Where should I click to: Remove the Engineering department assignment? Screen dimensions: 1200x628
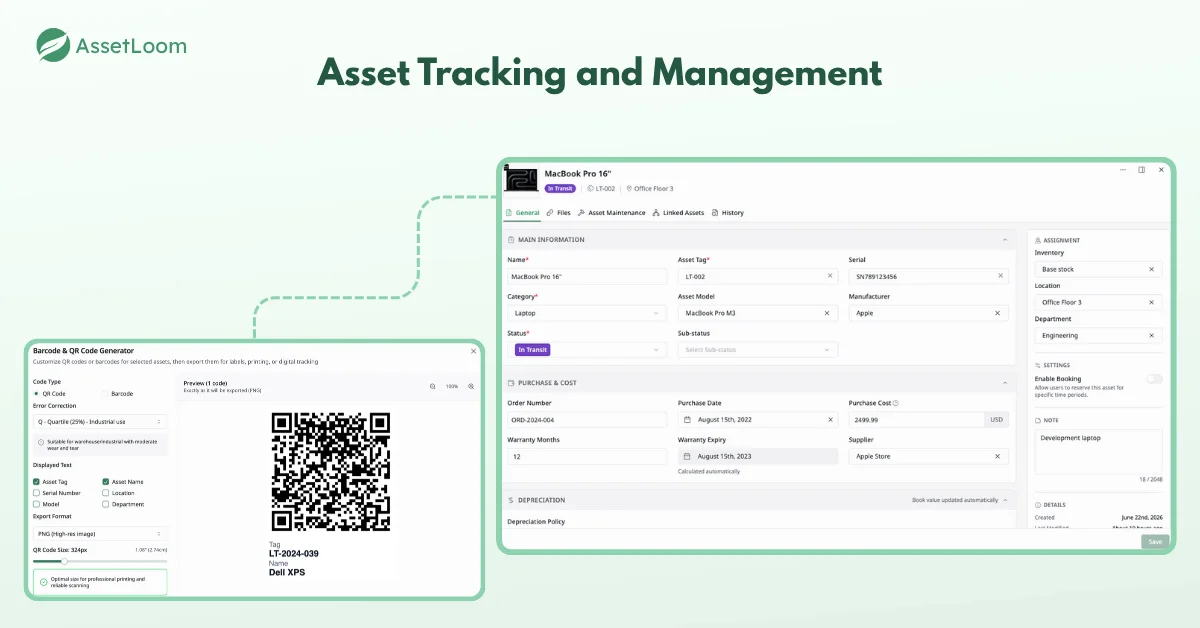coord(1151,336)
